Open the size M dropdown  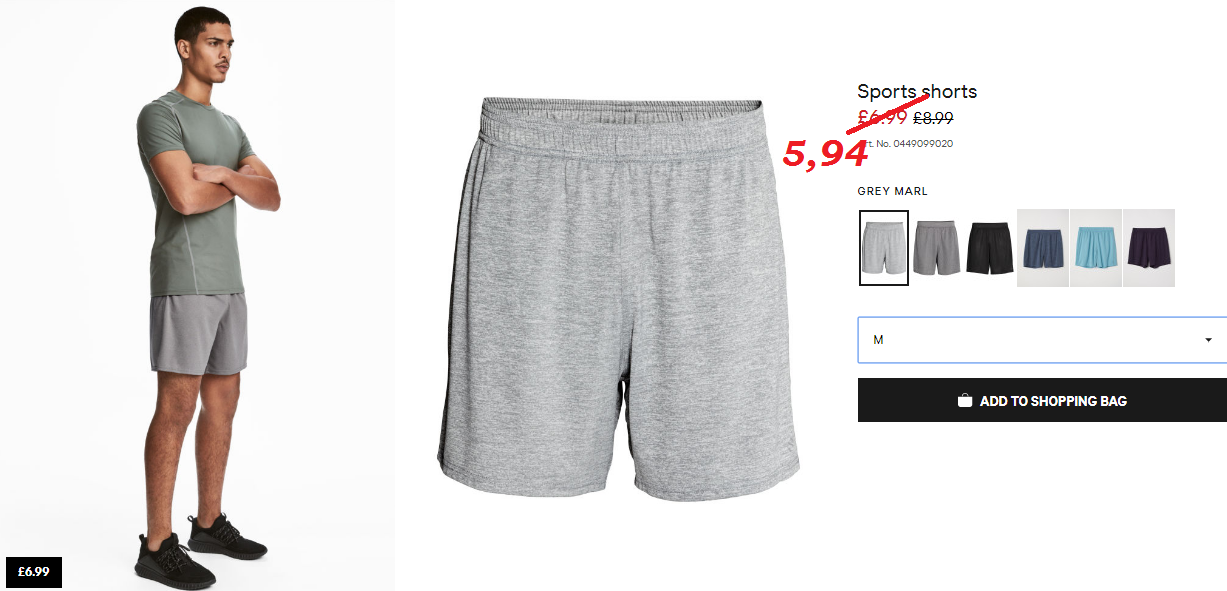coord(1042,340)
